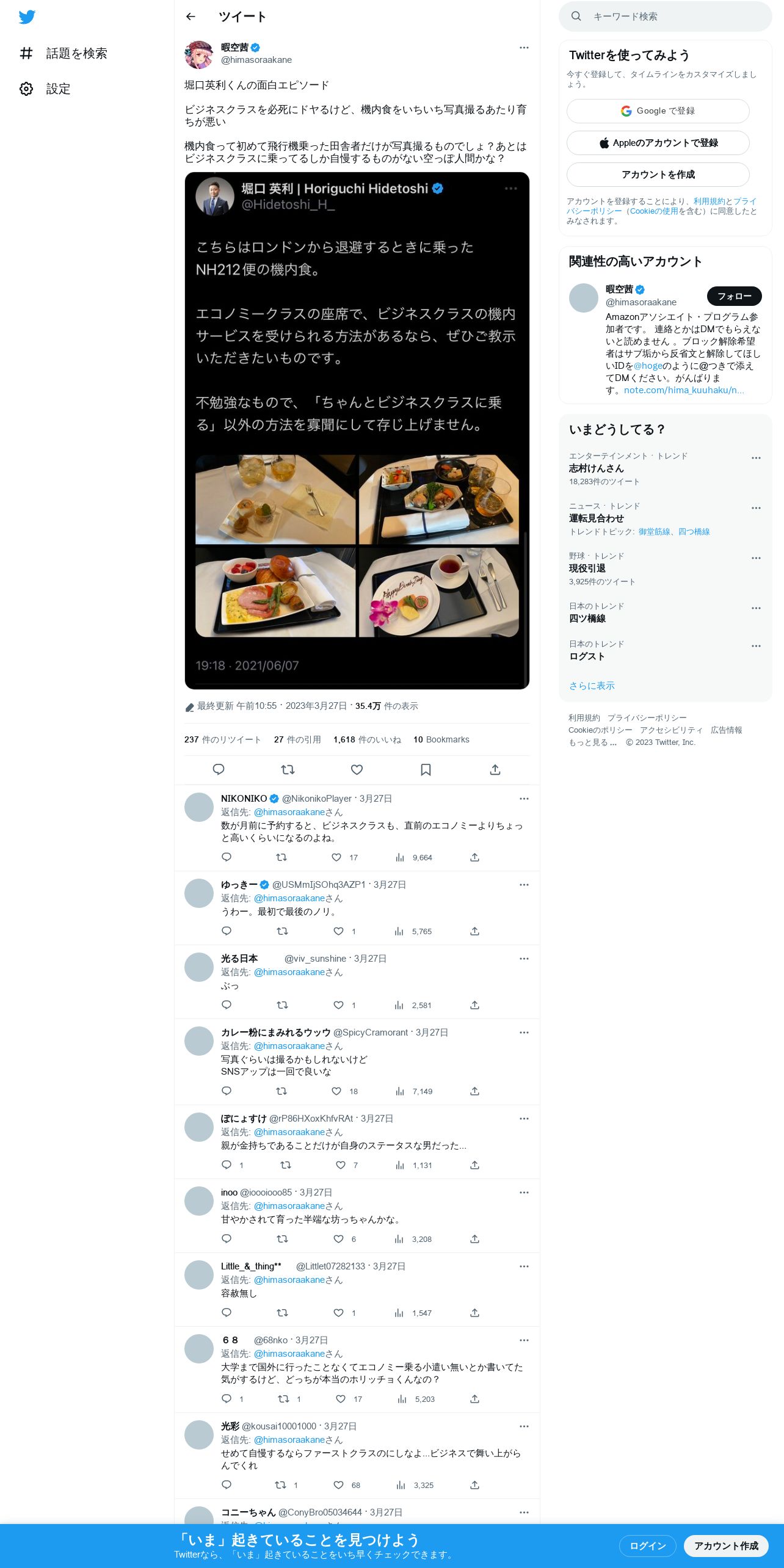Click the Twitter bird logo
784x1568 pixels.
pos(27,17)
